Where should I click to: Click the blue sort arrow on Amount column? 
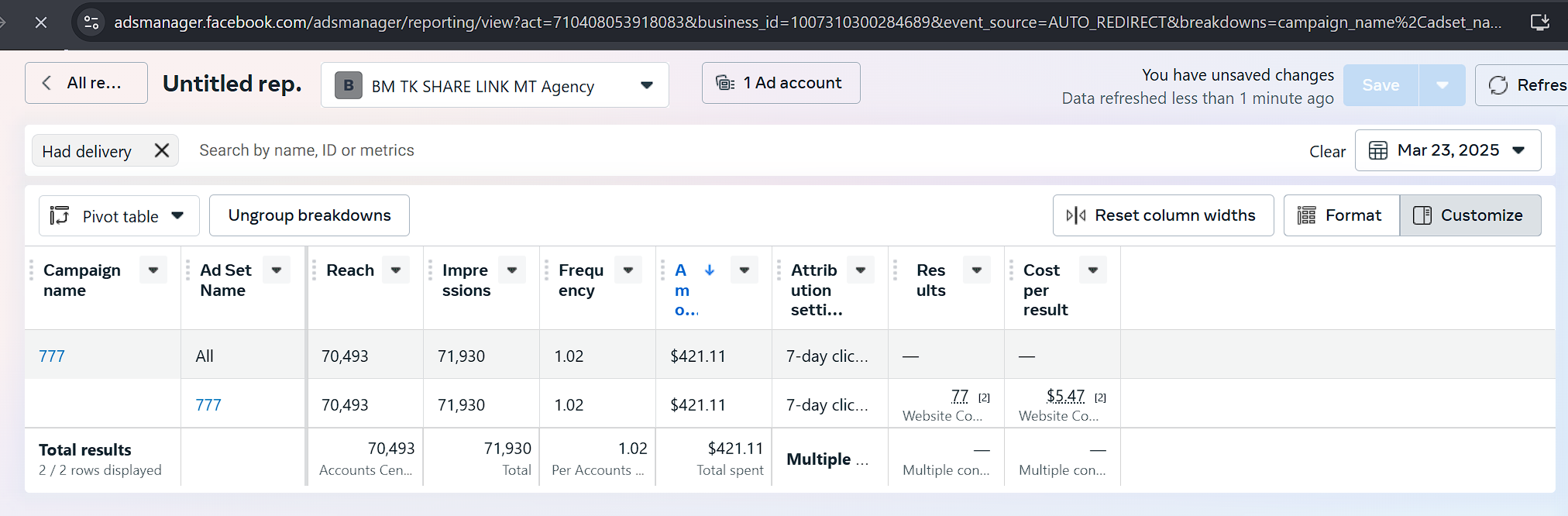point(710,270)
